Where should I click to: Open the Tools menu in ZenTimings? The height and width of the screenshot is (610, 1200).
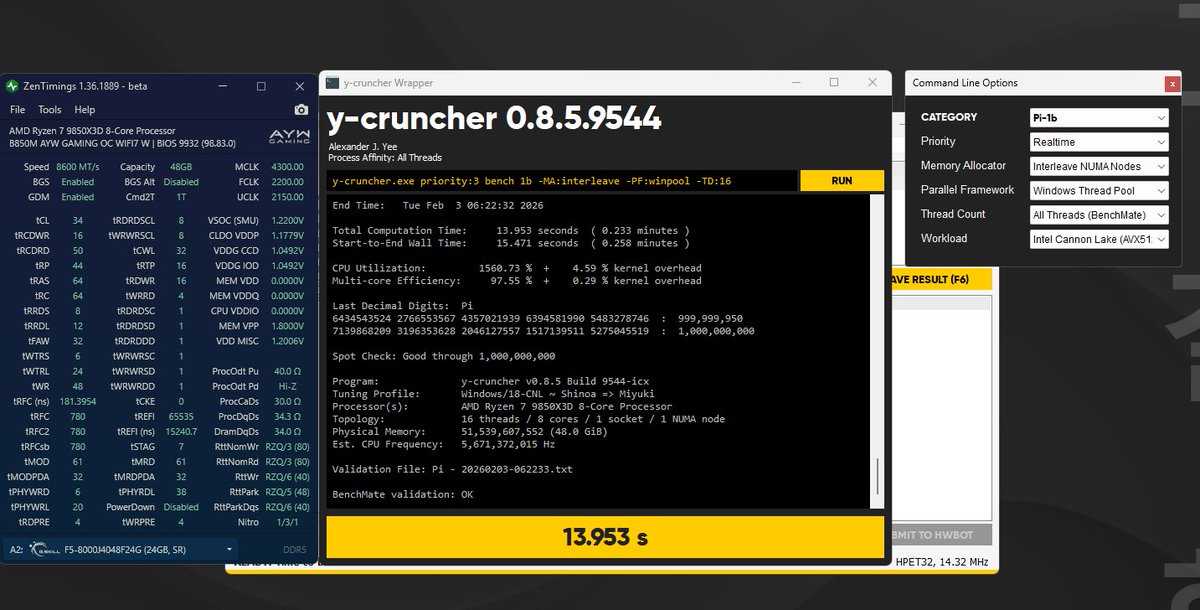click(x=50, y=110)
